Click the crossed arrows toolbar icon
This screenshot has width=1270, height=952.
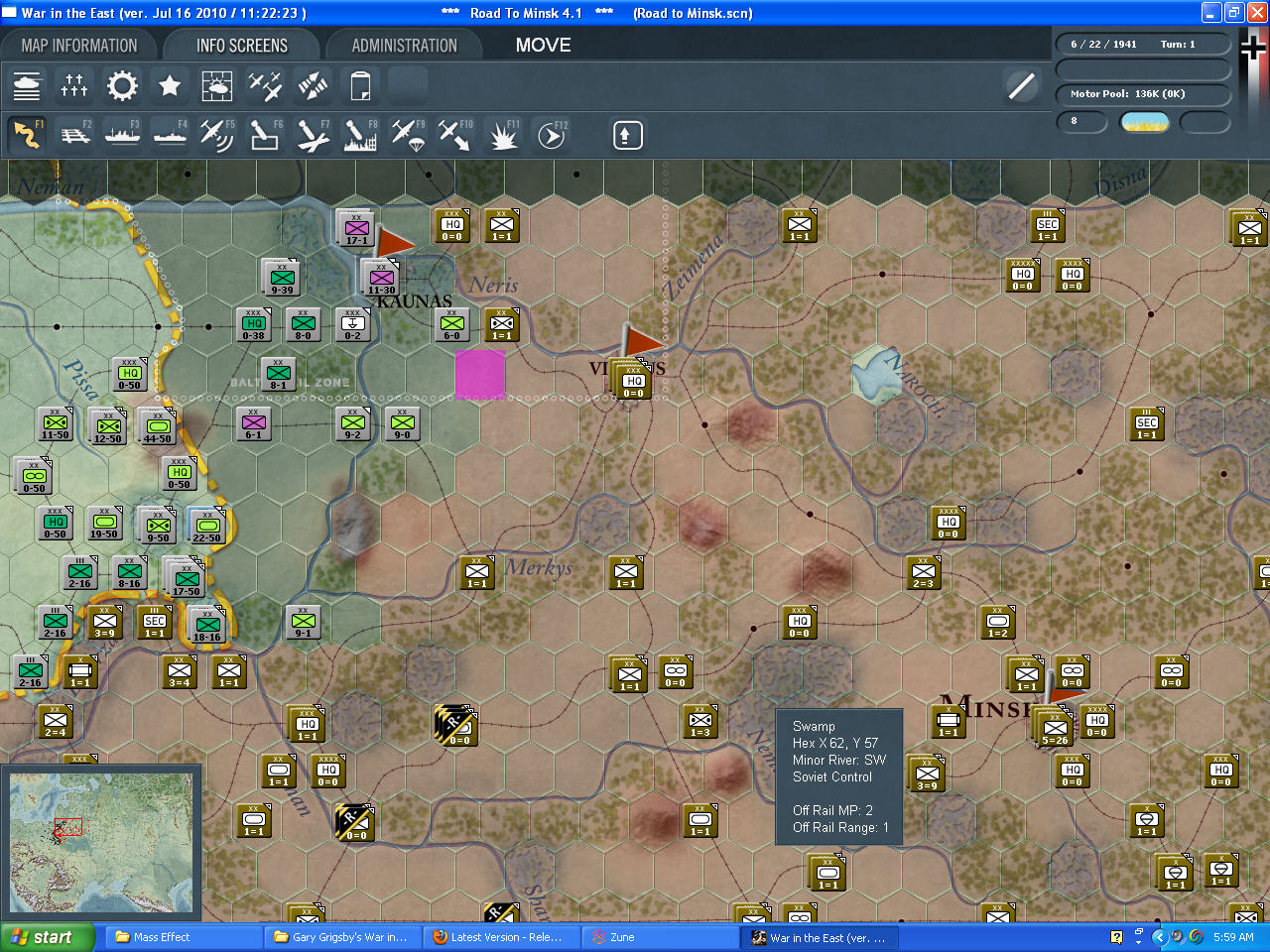313,86
